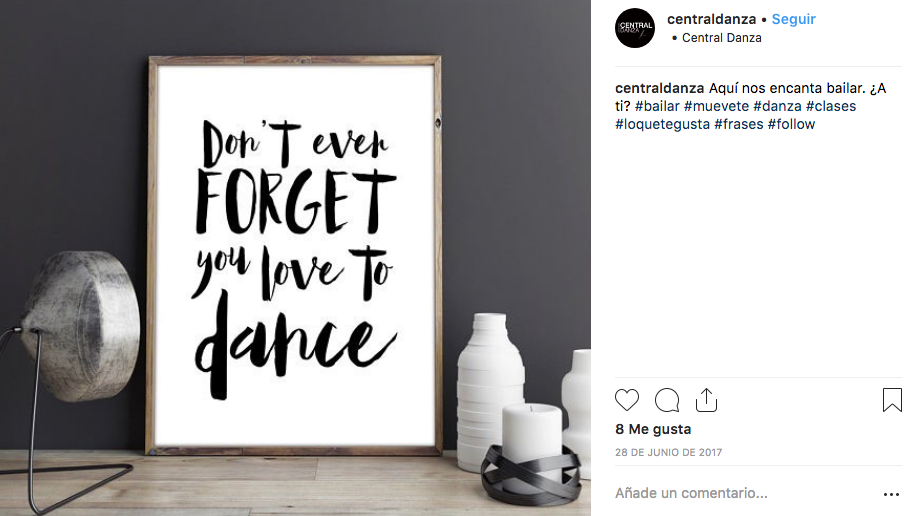Save the post with the bookmark icon
The image size is (916, 516).
click(x=892, y=400)
